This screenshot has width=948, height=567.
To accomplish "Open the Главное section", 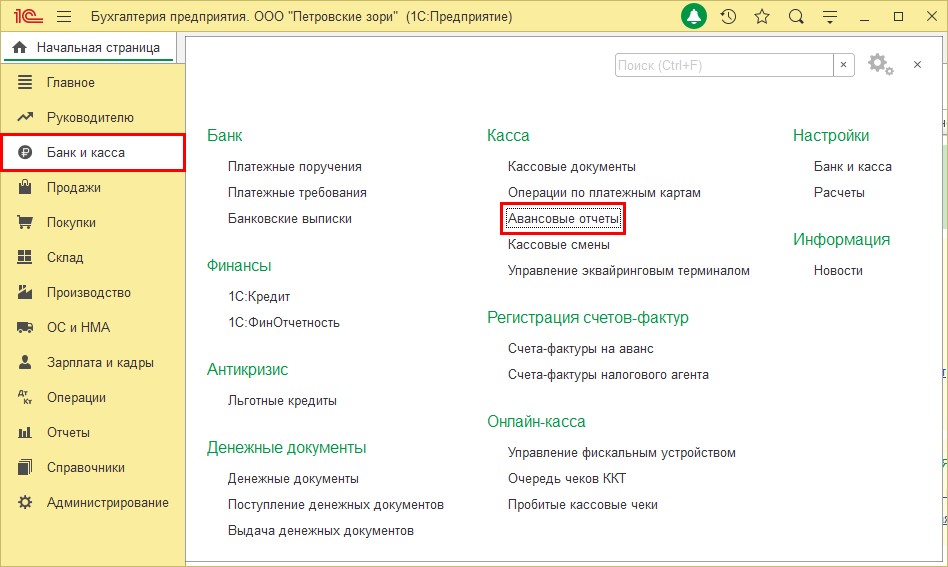I will click(x=93, y=82).
